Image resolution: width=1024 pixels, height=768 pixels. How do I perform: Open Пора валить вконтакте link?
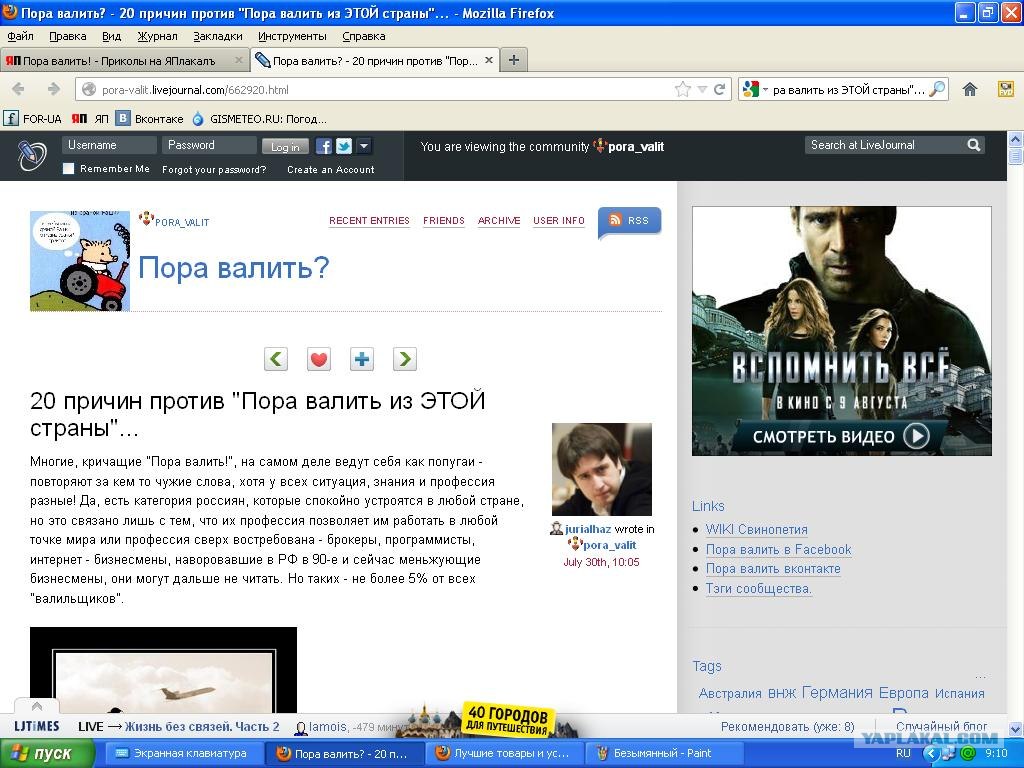click(x=773, y=569)
